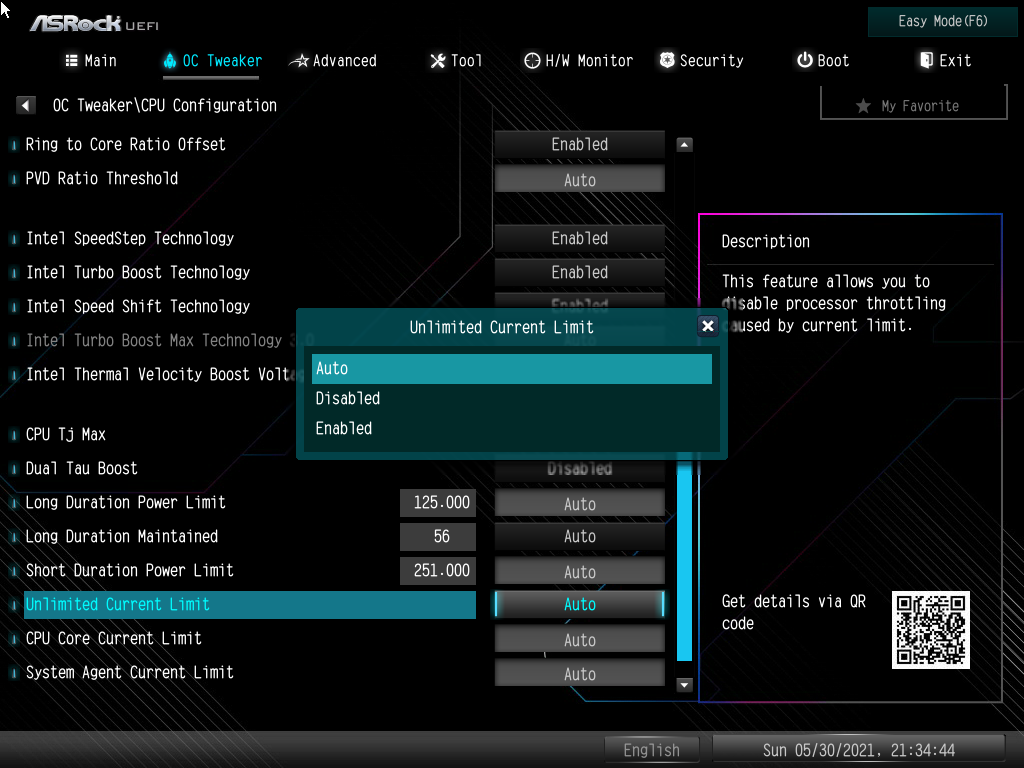Open Unlimited Current Limit Auto dropdown
The image size is (1024, 768).
(579, 604)
